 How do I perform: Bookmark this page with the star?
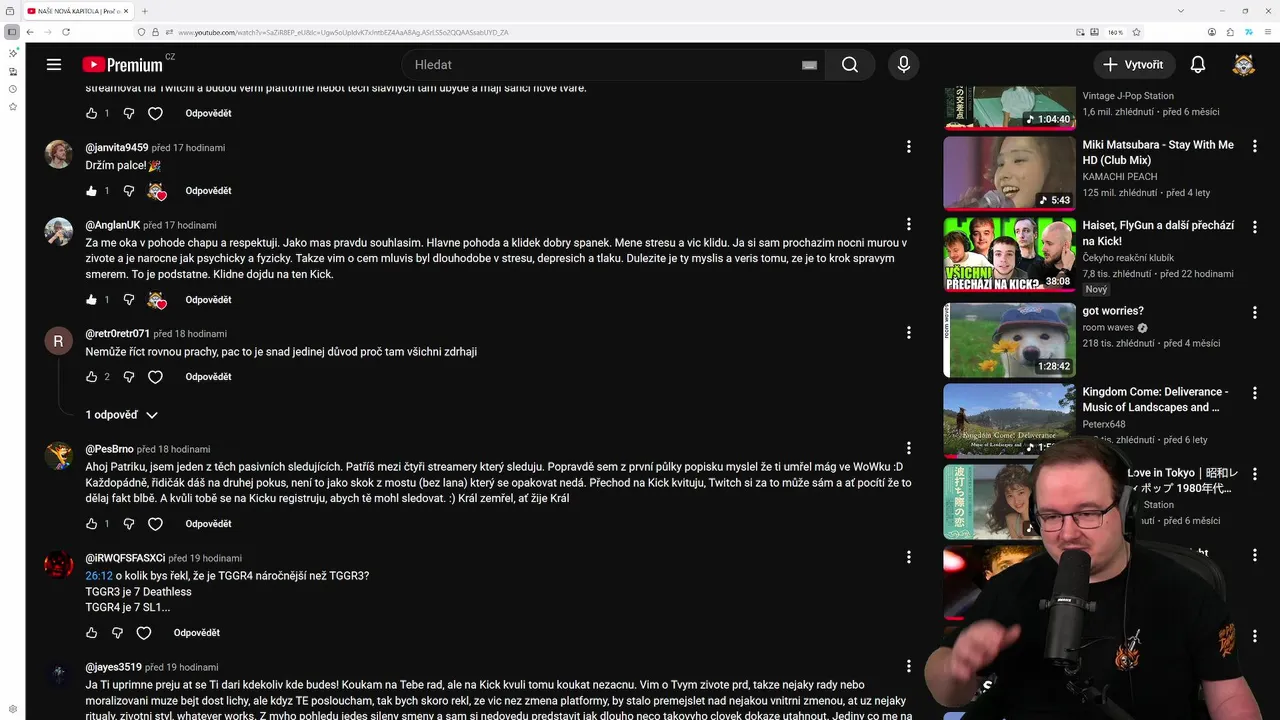click(x=1136, y=32)
